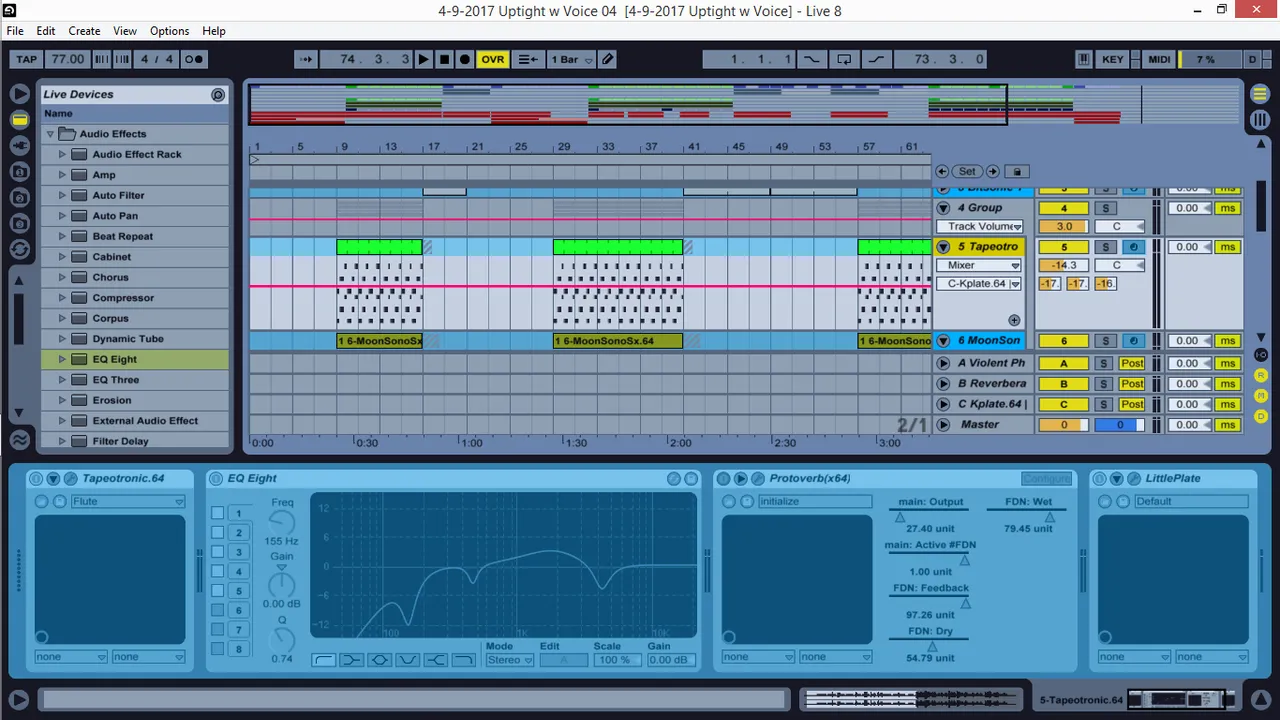This screenshot has width=1280, height=720.
Task: Click the browser search icon
Action: point(218,94)
